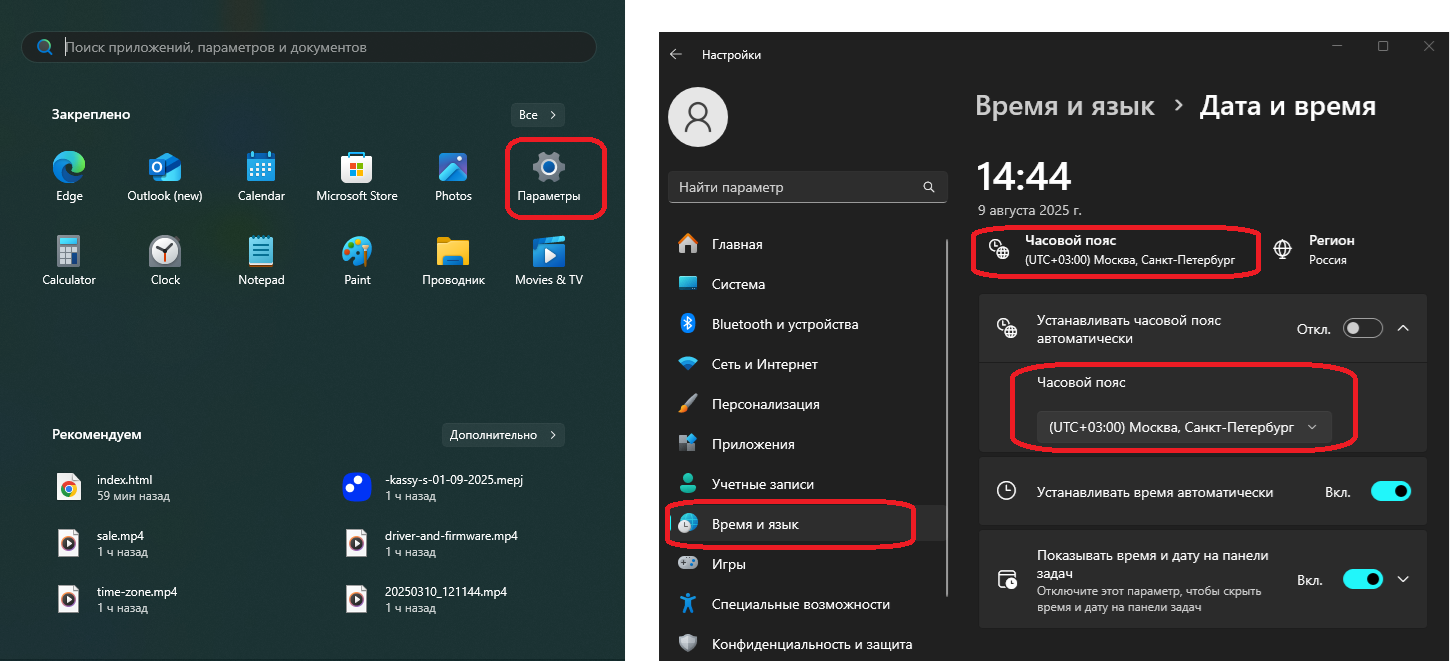Open Регион Россия globe tile
Image resolution: width=1453 pixels, height=661 pixels.
click(x=1315, y=250)
